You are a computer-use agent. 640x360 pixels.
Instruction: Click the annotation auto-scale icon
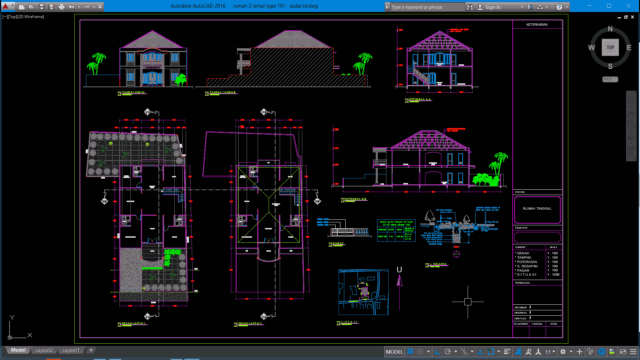[528, 352]
